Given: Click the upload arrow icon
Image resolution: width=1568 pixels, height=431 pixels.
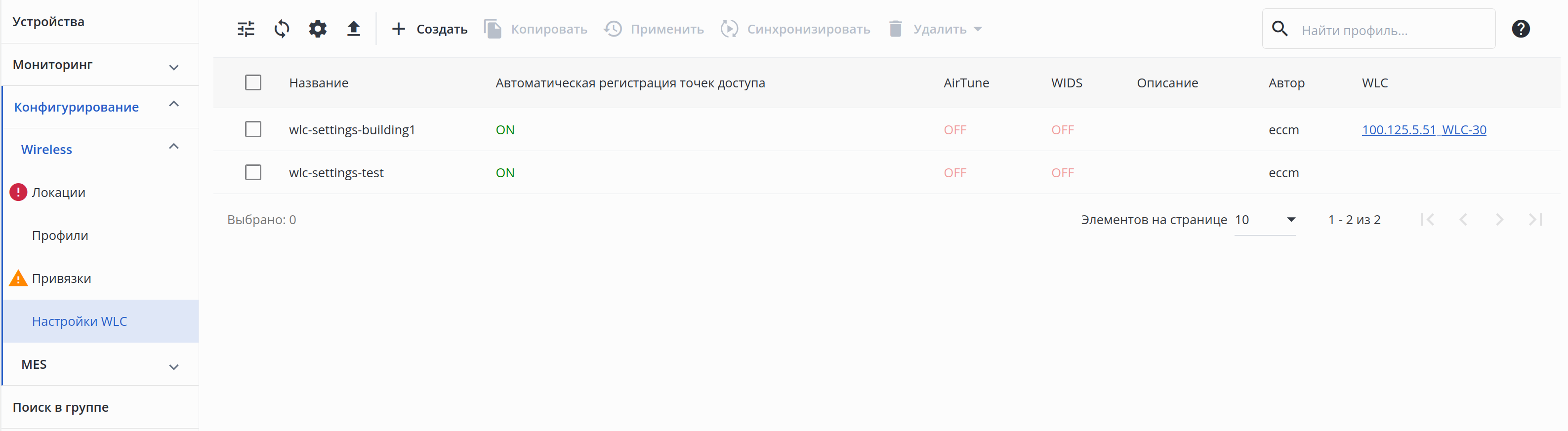Looking at the screenshot, I should pyautogui.click(x=354, y=29).
